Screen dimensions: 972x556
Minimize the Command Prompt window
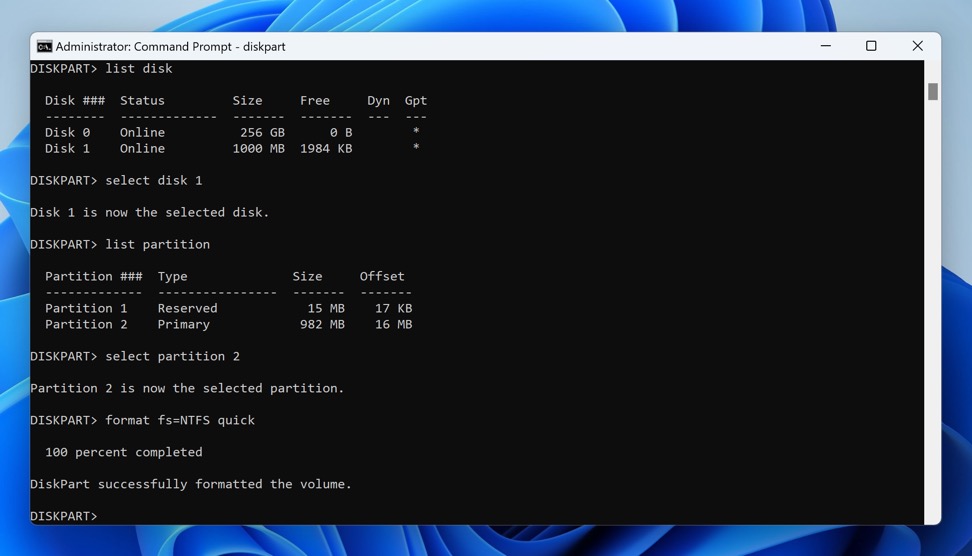826,46
